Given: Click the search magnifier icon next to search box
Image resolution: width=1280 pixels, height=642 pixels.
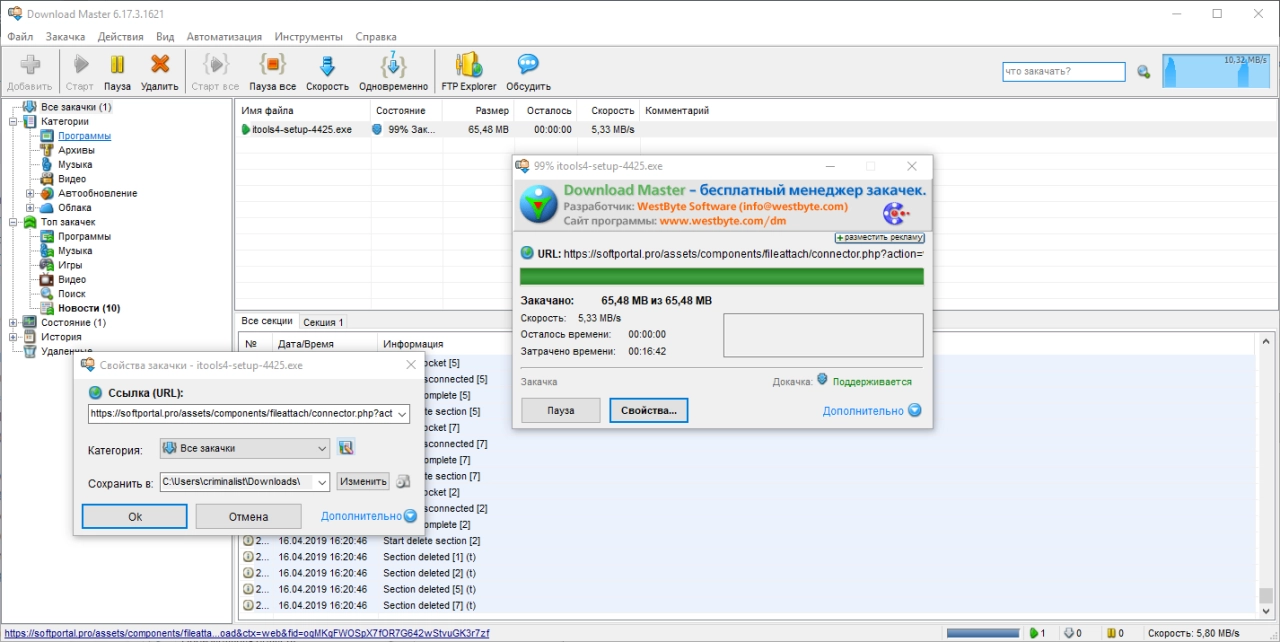Looking at the screenshot, I should [x=1144, y=72].
